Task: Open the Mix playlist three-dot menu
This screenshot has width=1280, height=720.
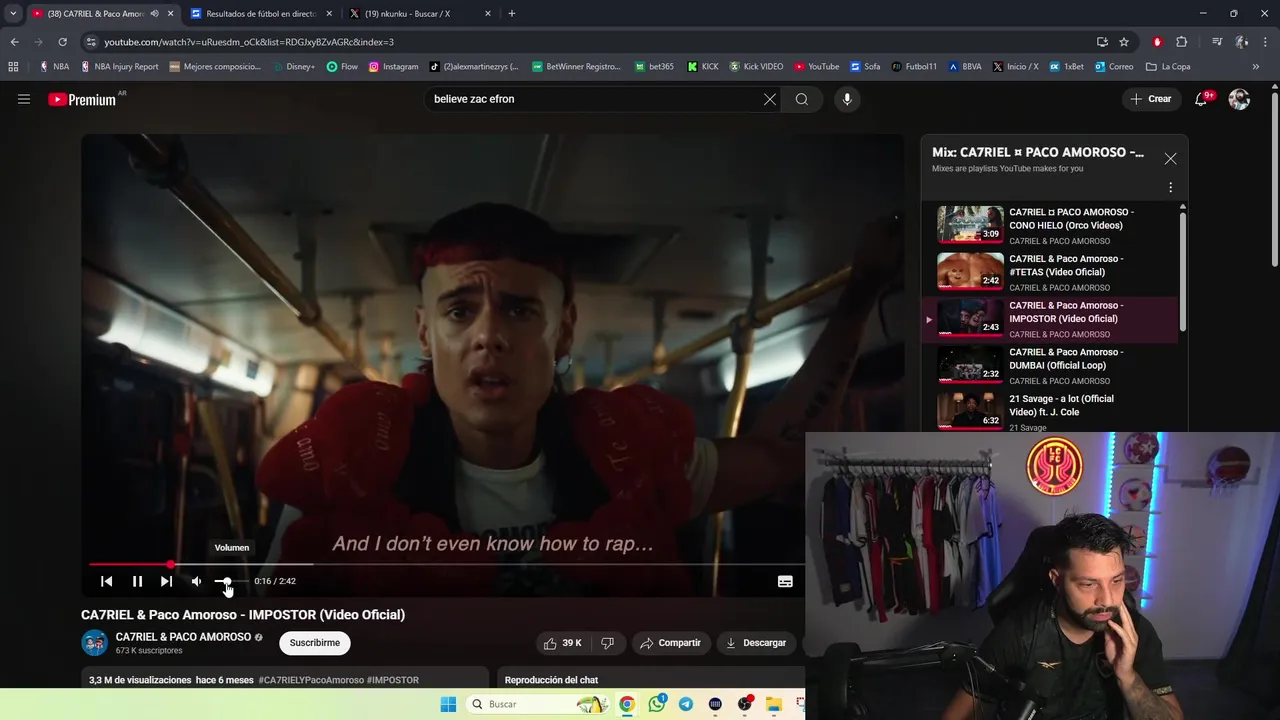Action: [1170, 187]
